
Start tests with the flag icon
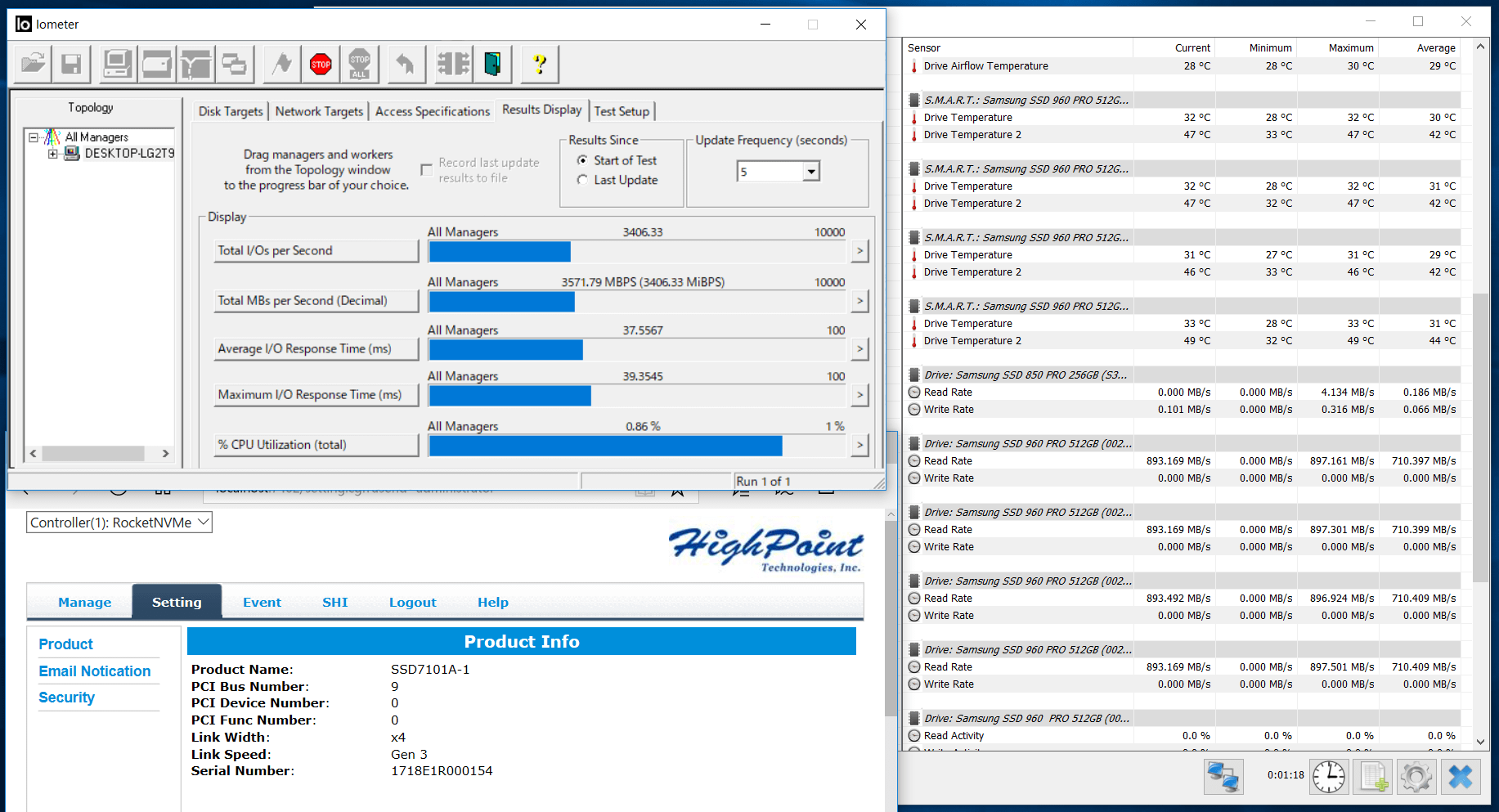282,64
